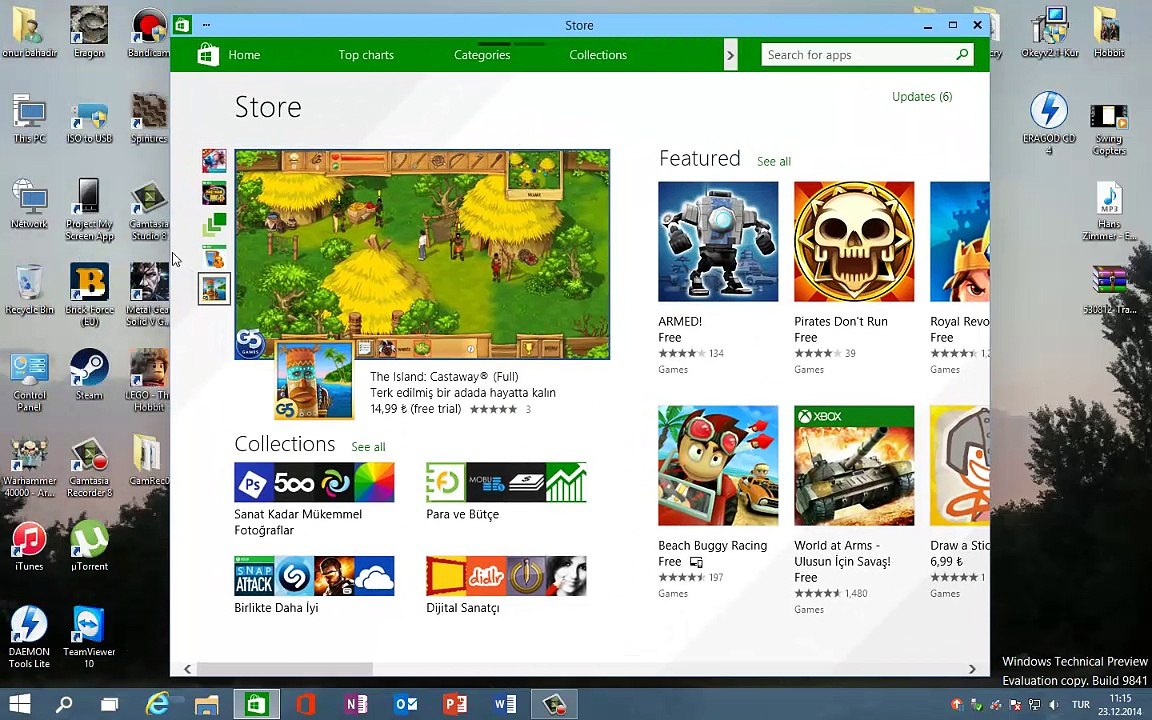Click Store icon on taskbar
Screen dimensions: 1152x720
(256, 705)
